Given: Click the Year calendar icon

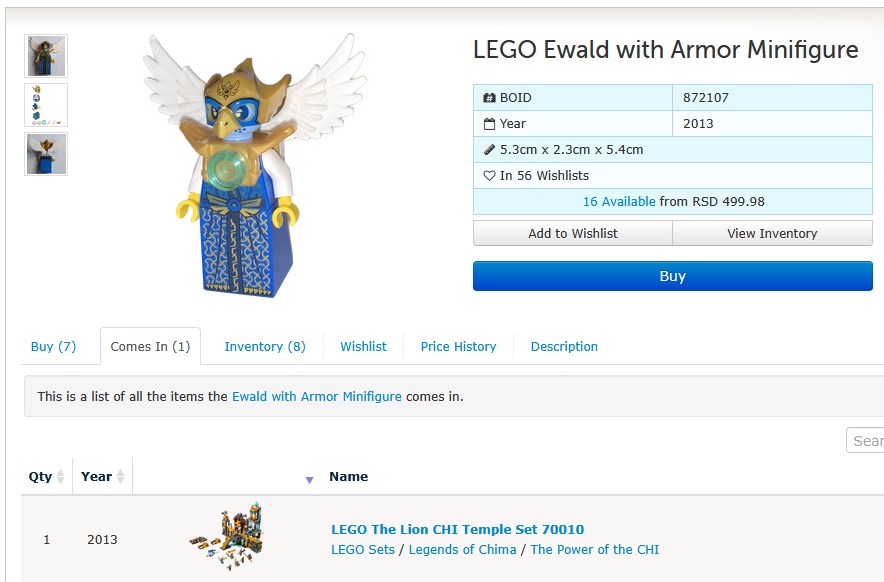Looking at the screenshot, I should pyautogui.click(x=489, y=124).
